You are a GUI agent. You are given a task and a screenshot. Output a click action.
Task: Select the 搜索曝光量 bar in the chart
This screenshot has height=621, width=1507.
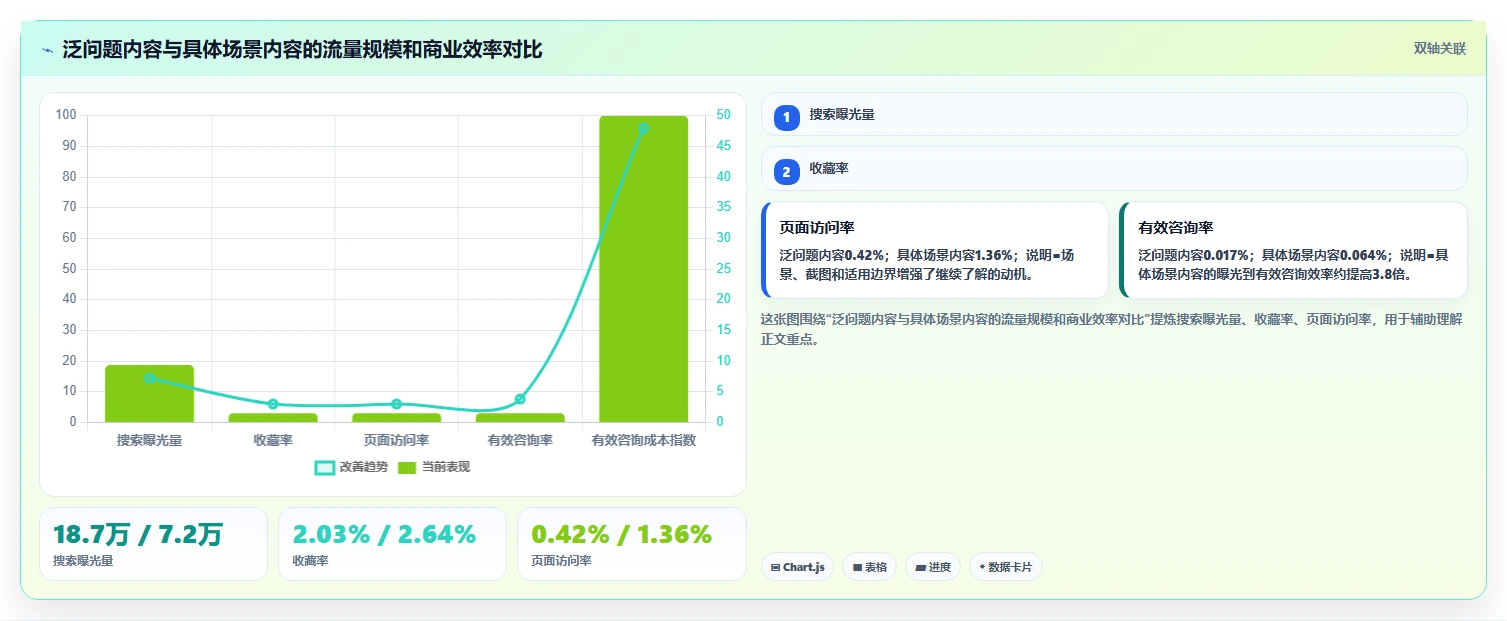pos(149,394)
